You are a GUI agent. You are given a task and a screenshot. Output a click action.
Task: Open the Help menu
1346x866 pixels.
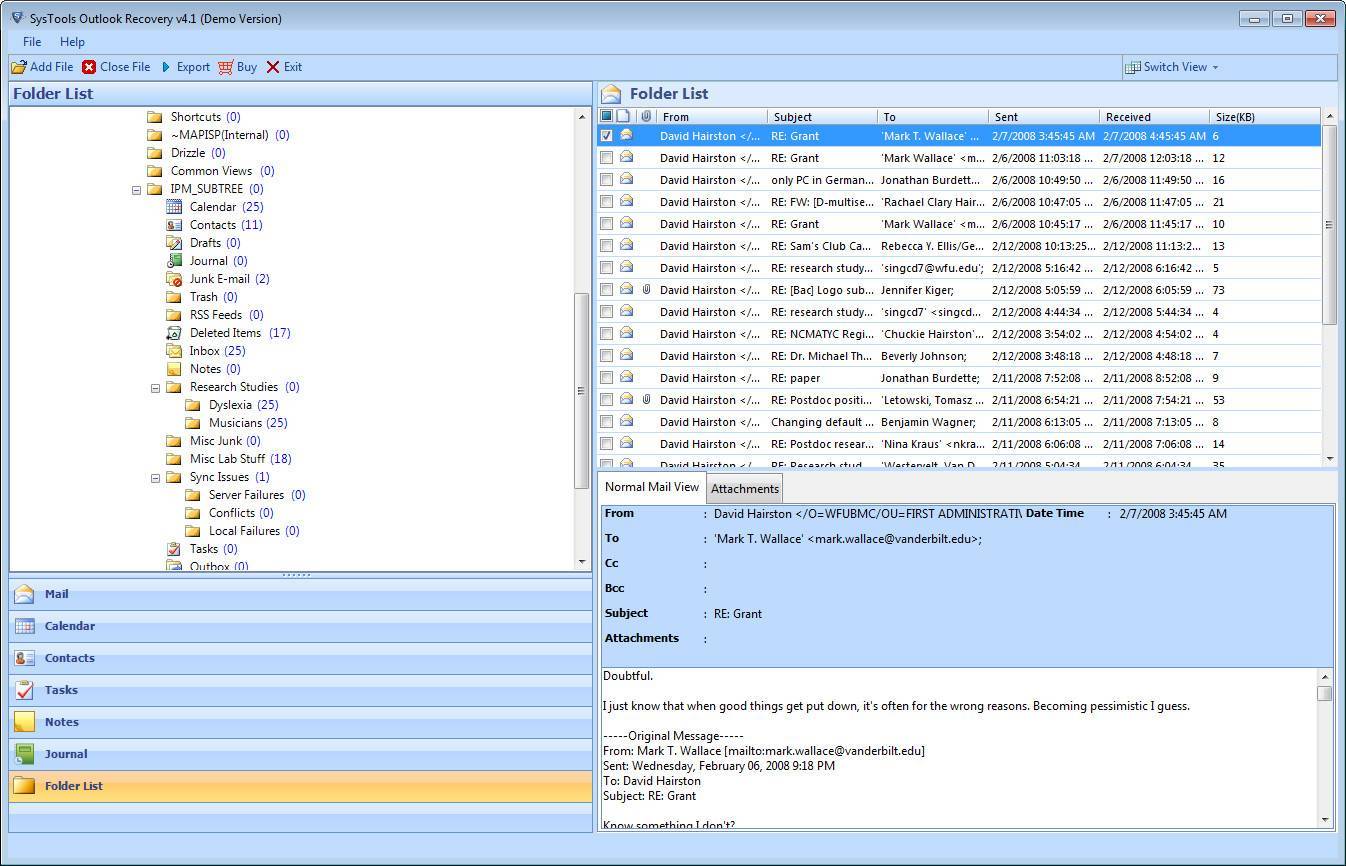pyautogui.click(x=72, y=42)
